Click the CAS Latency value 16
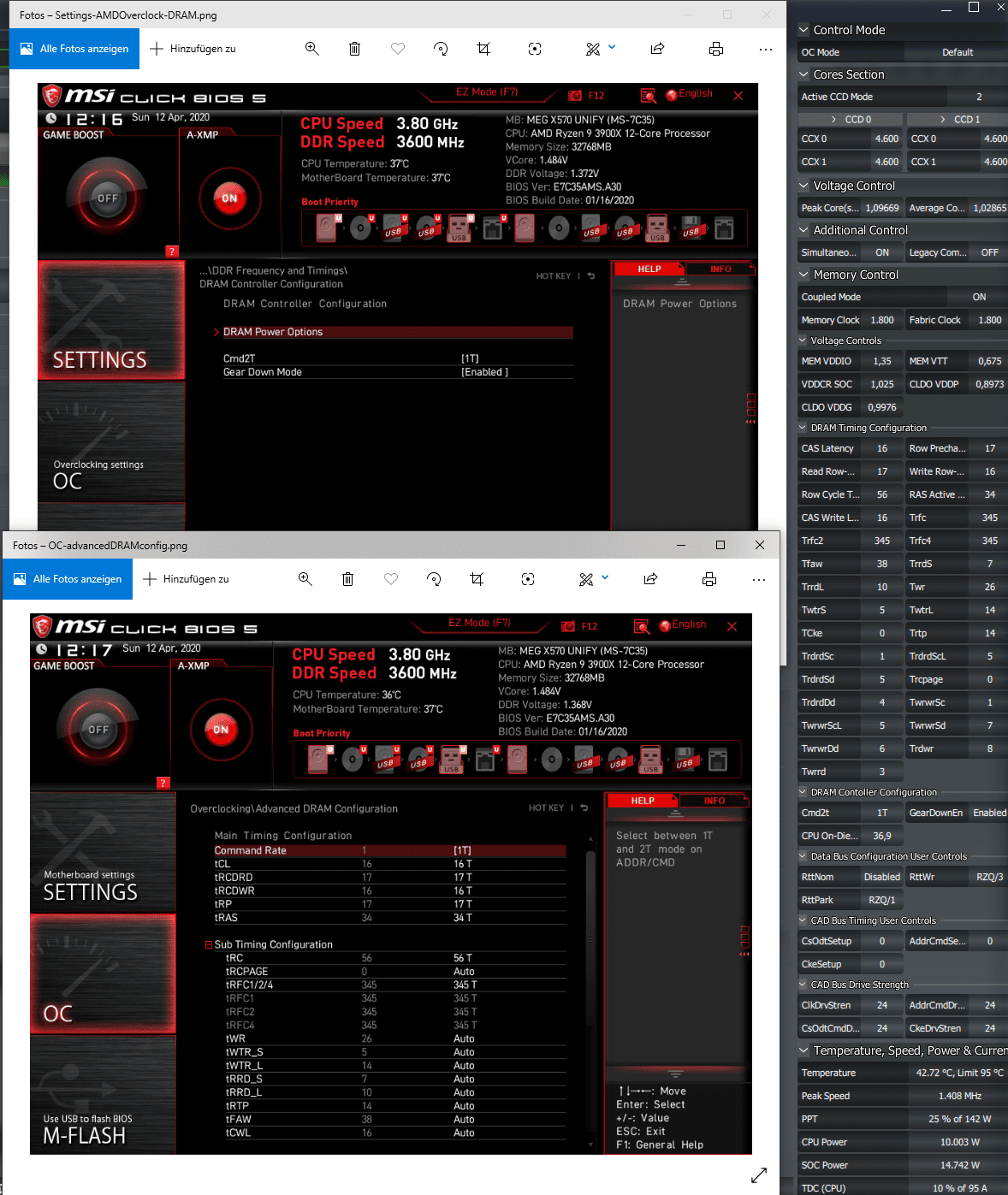 point(882,448)
